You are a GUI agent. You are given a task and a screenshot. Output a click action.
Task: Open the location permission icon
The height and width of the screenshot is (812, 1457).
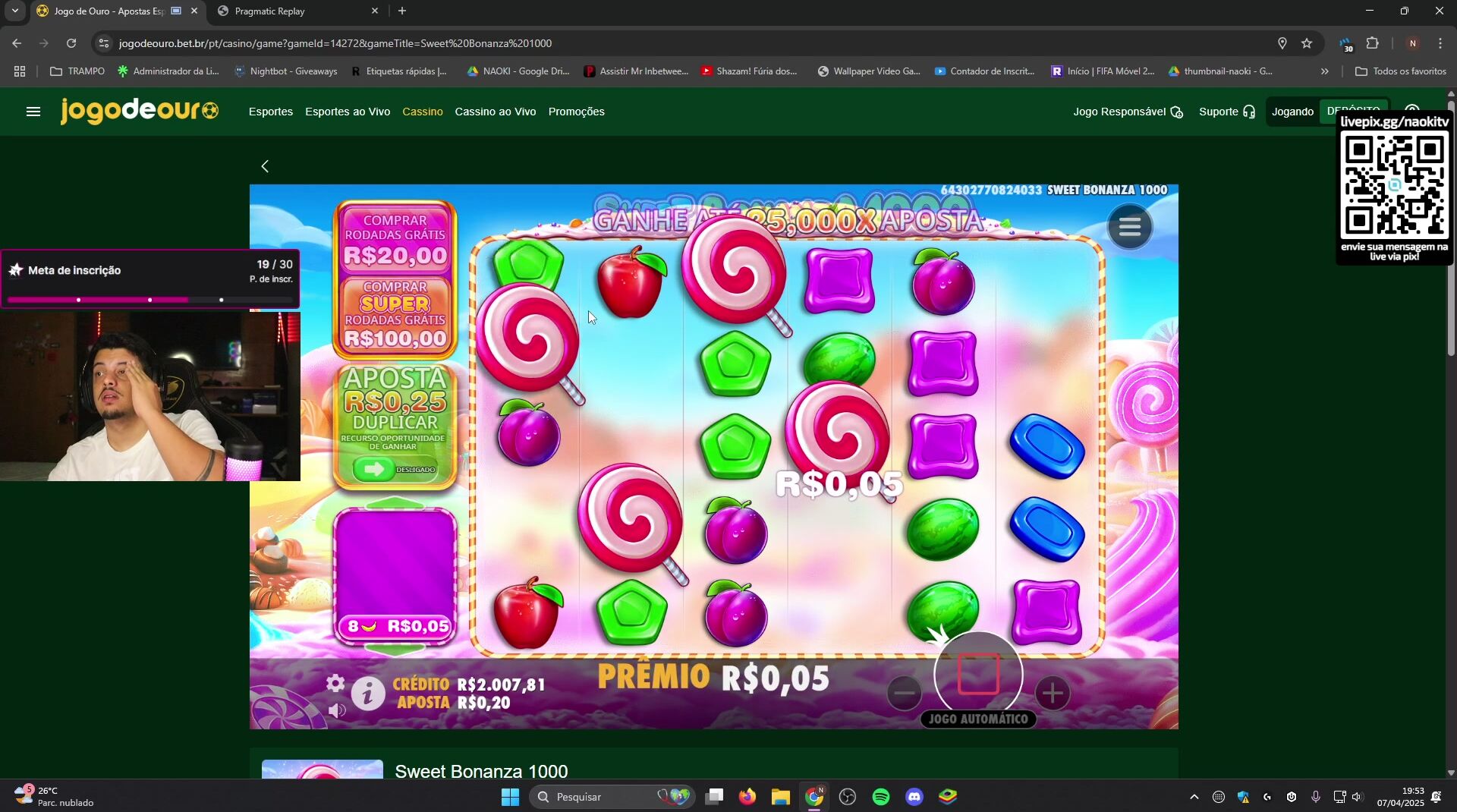point(1282,43)
